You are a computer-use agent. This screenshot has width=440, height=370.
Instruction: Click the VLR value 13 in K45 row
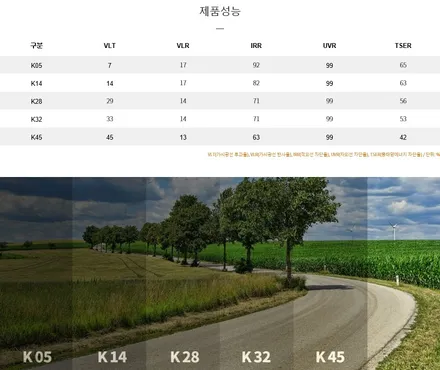coord(183,137)
